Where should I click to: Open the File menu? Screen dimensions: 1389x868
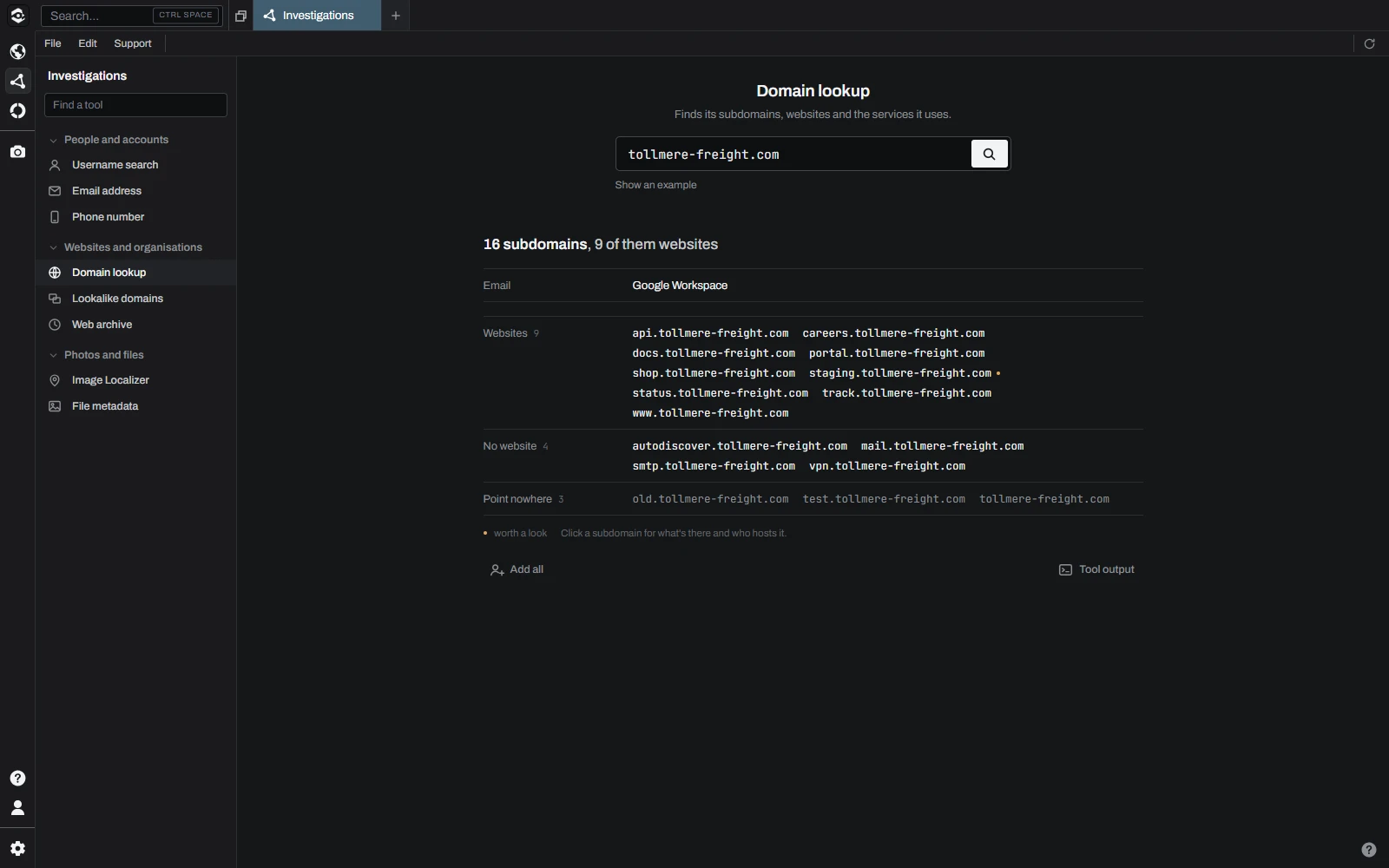[53, 43]
